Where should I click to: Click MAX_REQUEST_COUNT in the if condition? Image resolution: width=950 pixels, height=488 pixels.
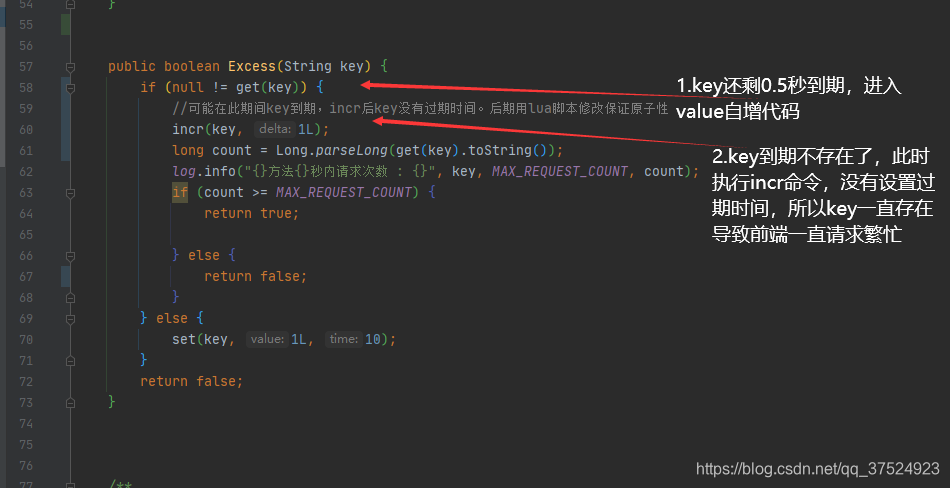(344, 192)
